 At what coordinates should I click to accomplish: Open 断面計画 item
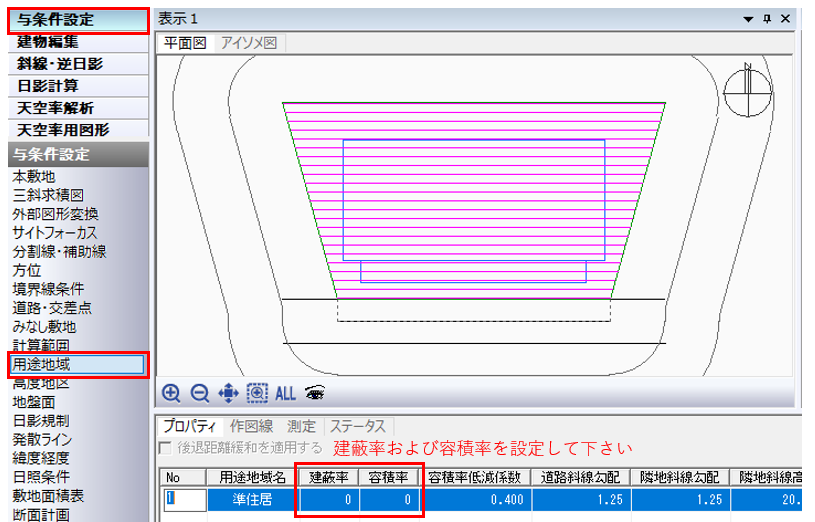pos(41,514)
